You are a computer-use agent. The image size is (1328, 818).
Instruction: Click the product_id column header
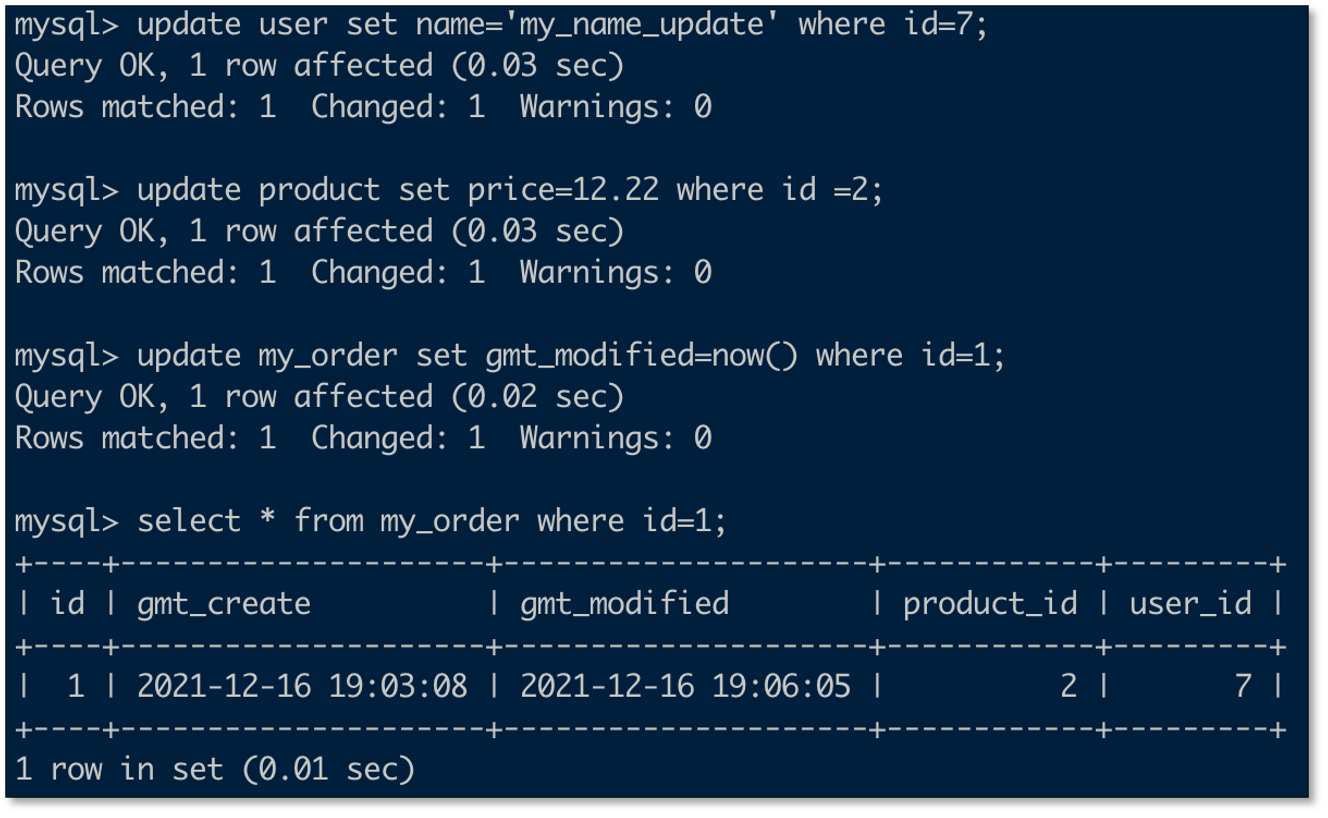(990, 604)
